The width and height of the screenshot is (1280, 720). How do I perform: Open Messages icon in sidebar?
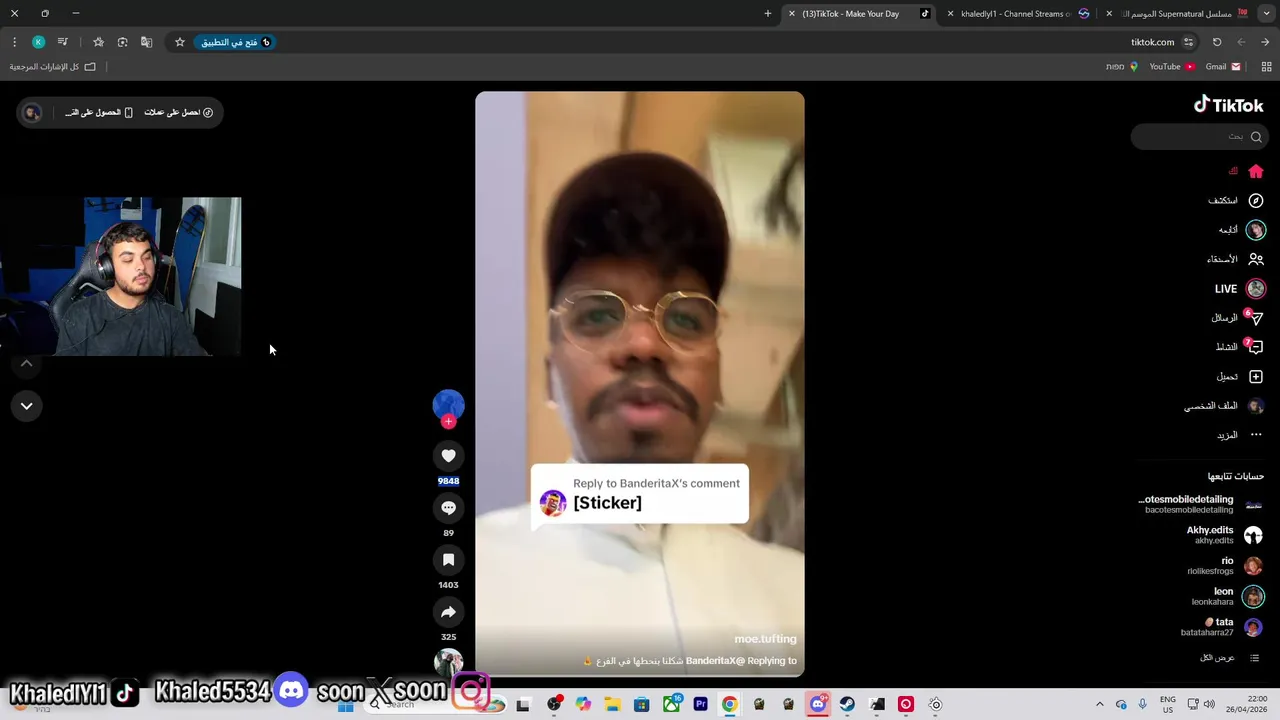1256,318
